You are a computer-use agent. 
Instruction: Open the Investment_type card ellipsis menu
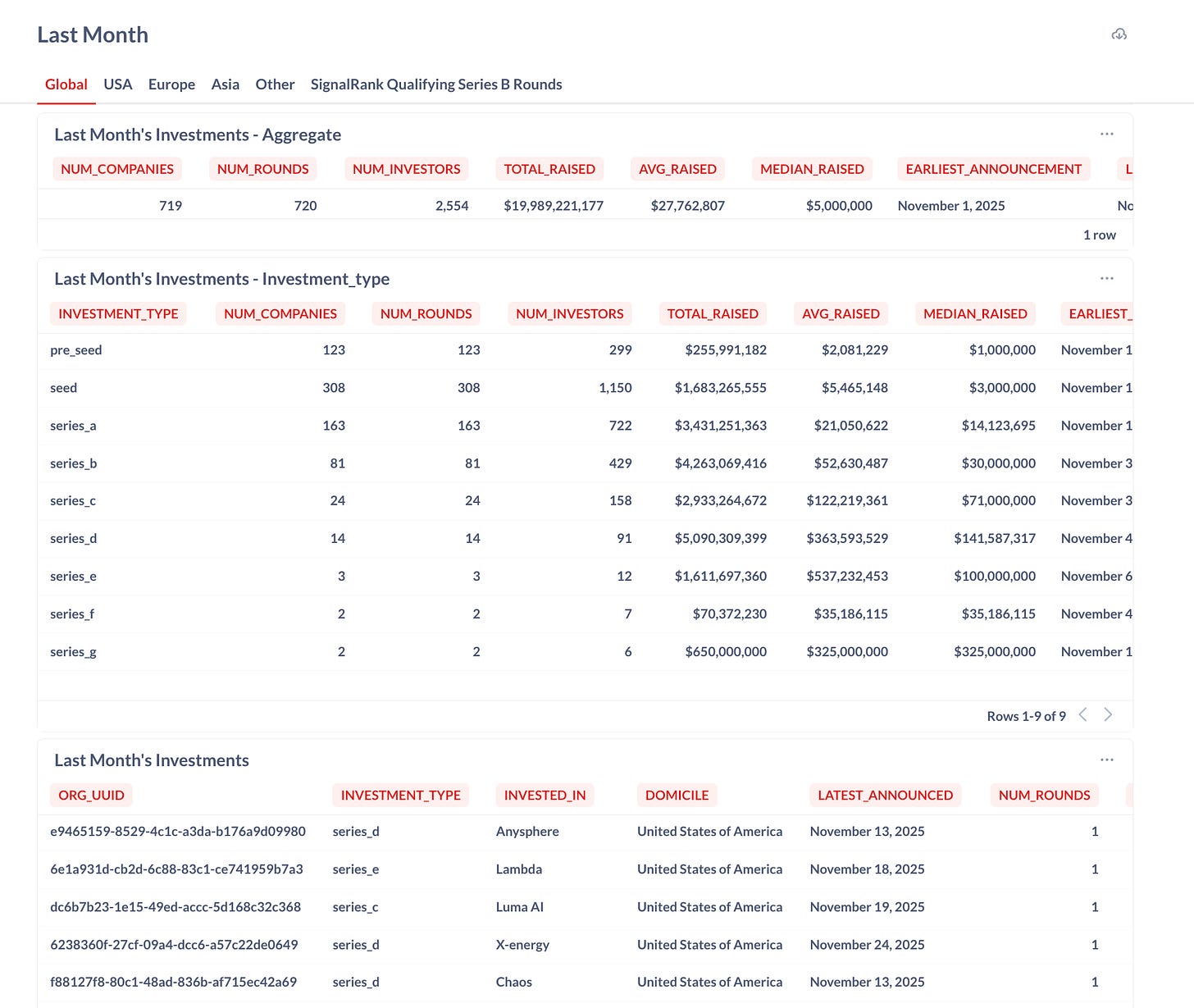1106,278
